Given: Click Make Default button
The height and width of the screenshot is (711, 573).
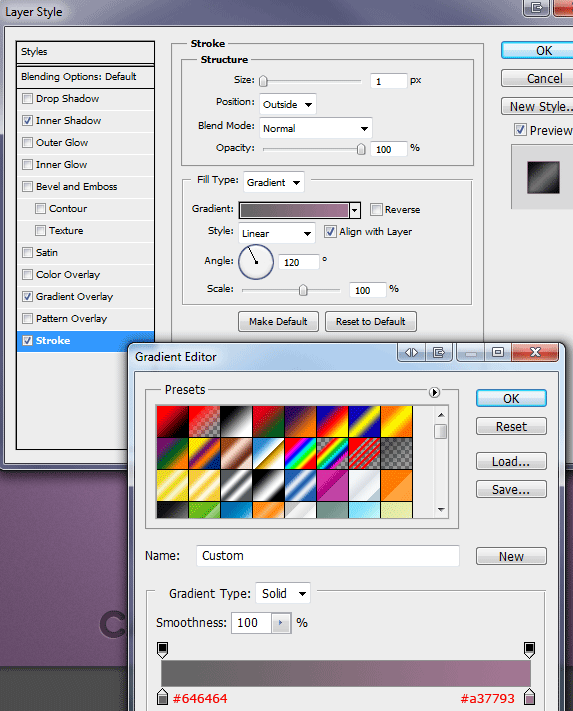Looking at the screenshot, I should (x=278, y=321).
